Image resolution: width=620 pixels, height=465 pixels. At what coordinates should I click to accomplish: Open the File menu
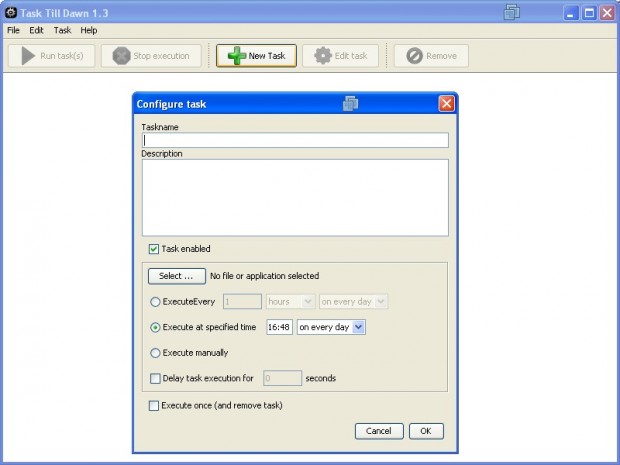[x=13, y=30]
